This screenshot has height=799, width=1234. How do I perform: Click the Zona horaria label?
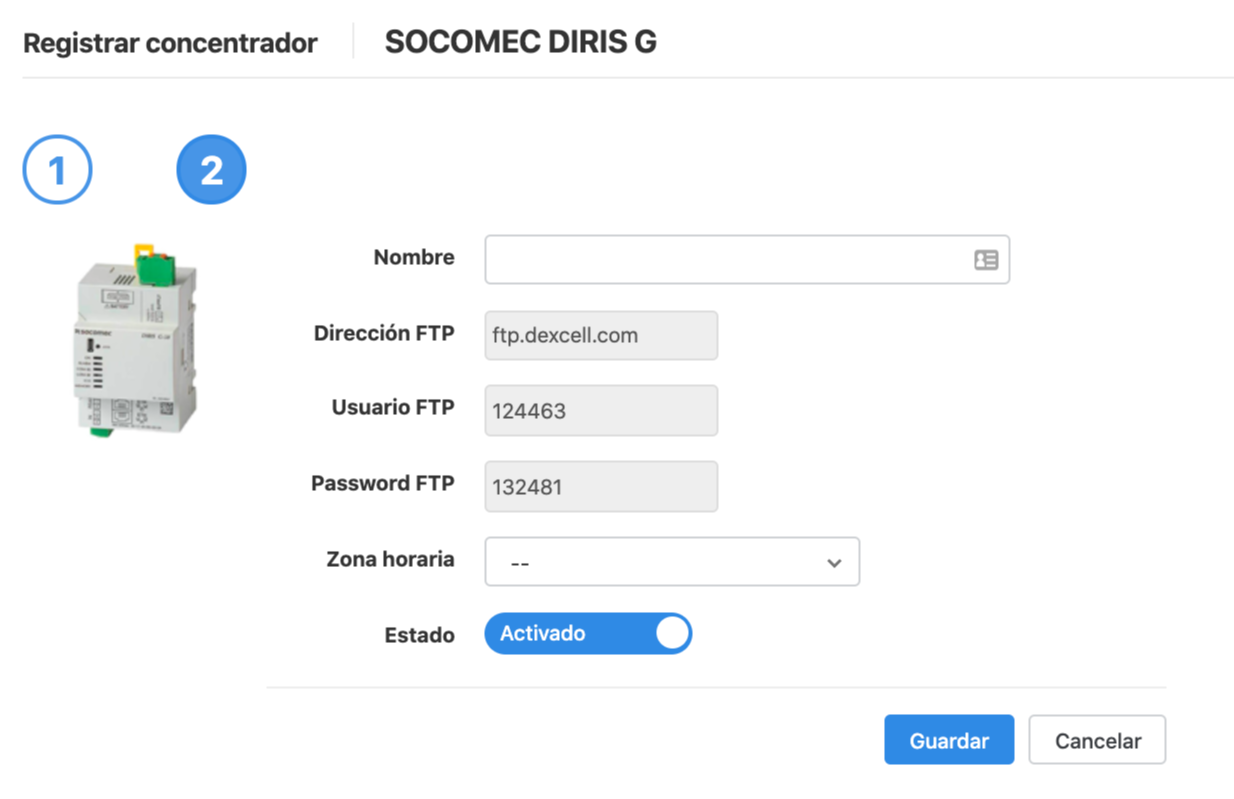pyautogui.click(x=390, y=559)
